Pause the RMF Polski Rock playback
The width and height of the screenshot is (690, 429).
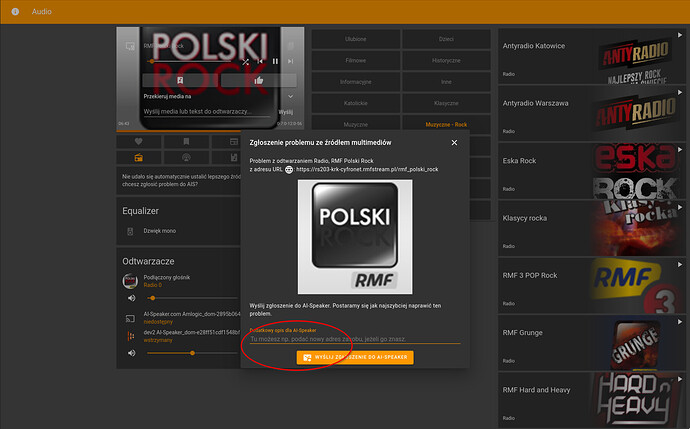[x=275, y=62]
